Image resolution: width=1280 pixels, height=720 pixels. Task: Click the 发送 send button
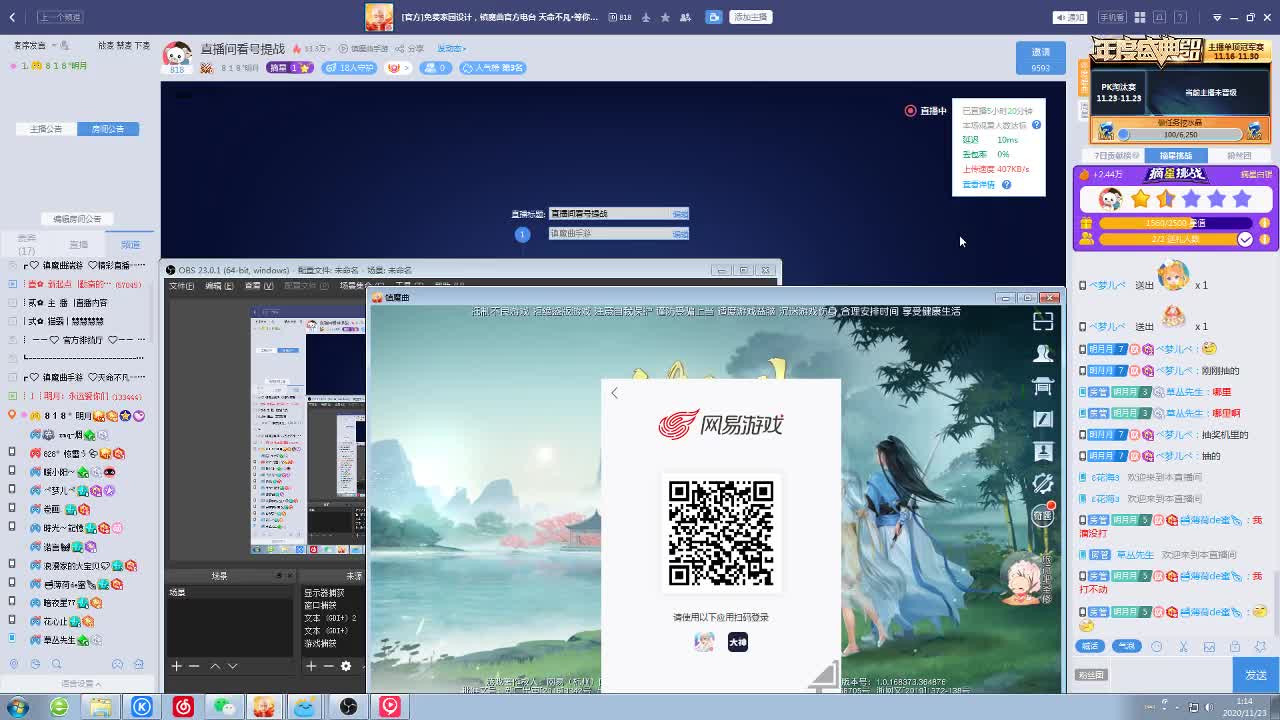pyautogui.click(x=1256, y=675)
